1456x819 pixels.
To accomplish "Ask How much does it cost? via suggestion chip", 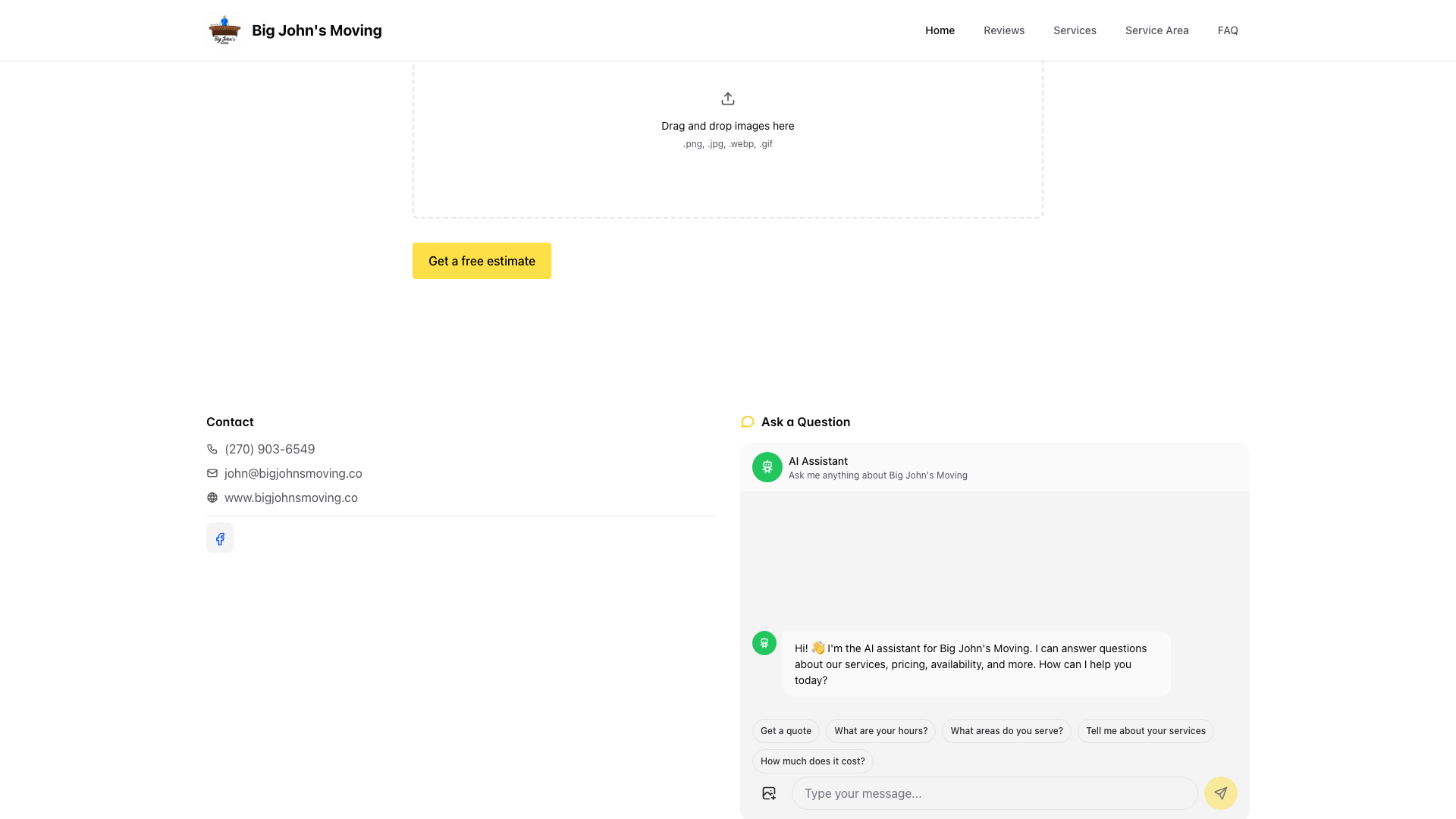I will [x=812, y=761].
